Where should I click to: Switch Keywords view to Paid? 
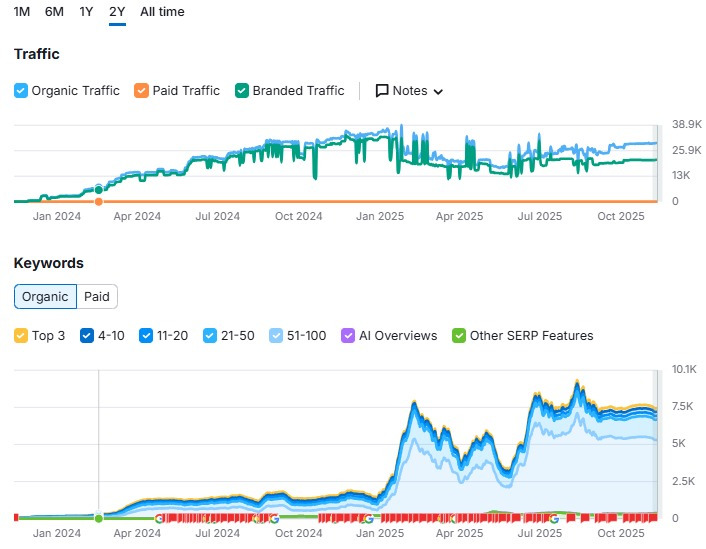pos(97,296)
